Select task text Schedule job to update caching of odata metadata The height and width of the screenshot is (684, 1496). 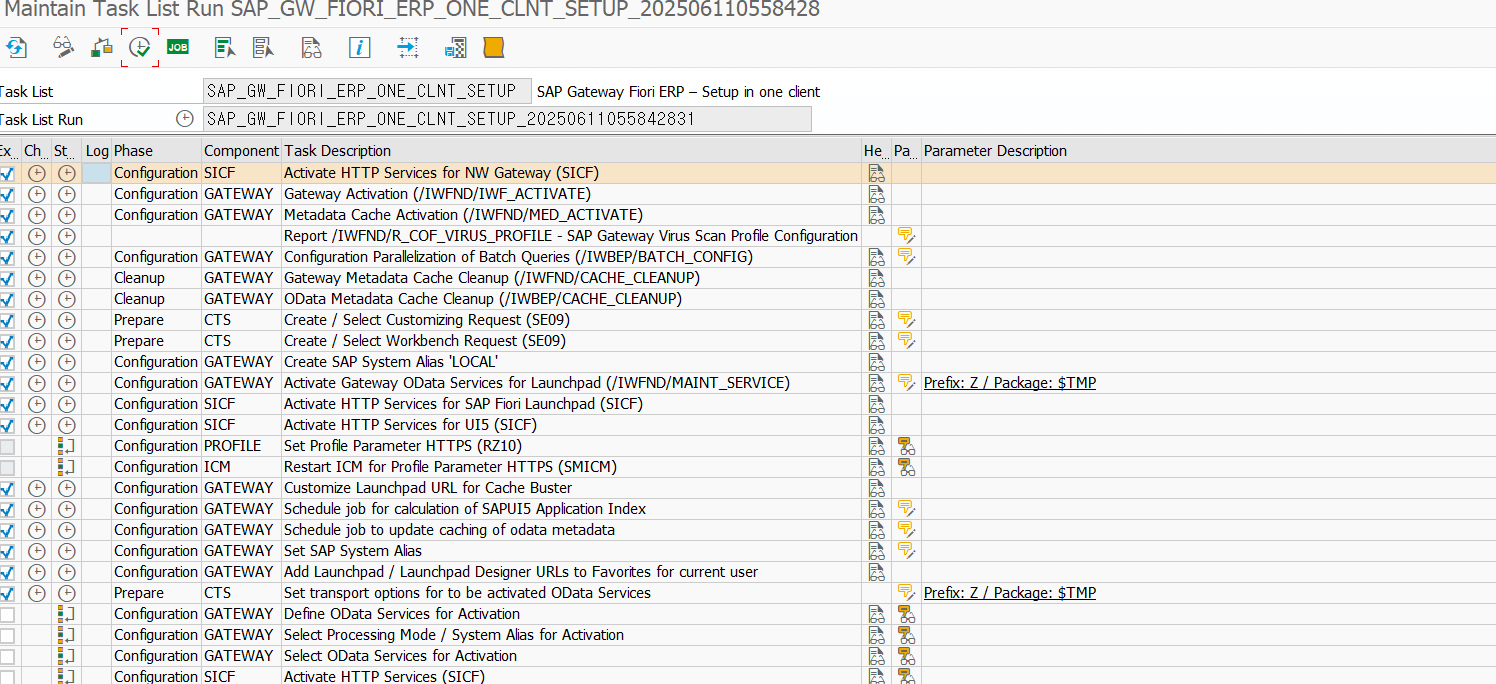click(449, 530)
